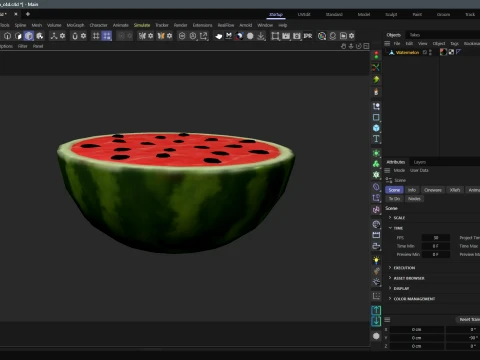Open the Mode menu in Attributes panel
This screenshot has width=480, height=360.
tap(399, 170)
